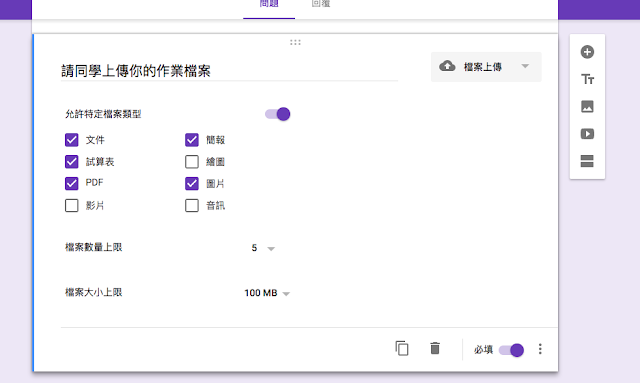Image resolution: width=640 pixels, height=383 pixels.
Task: Open more options three-dot menu
Action: [540, 349]
